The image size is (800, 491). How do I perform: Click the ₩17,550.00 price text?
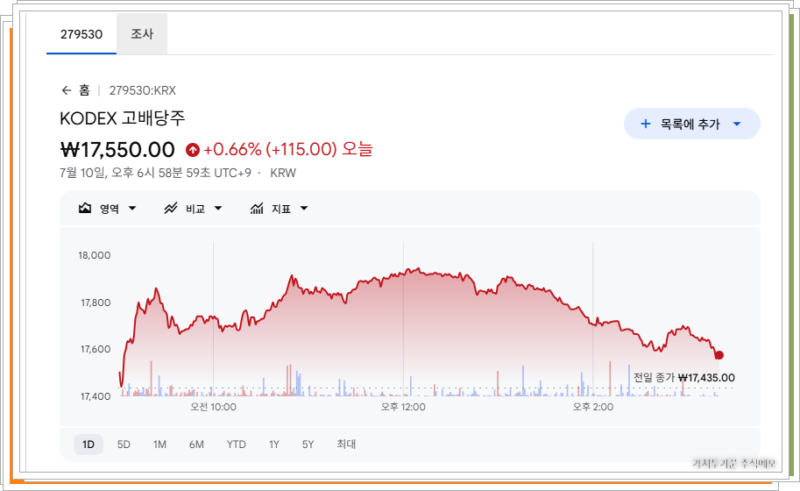click(x=117, y=150)
